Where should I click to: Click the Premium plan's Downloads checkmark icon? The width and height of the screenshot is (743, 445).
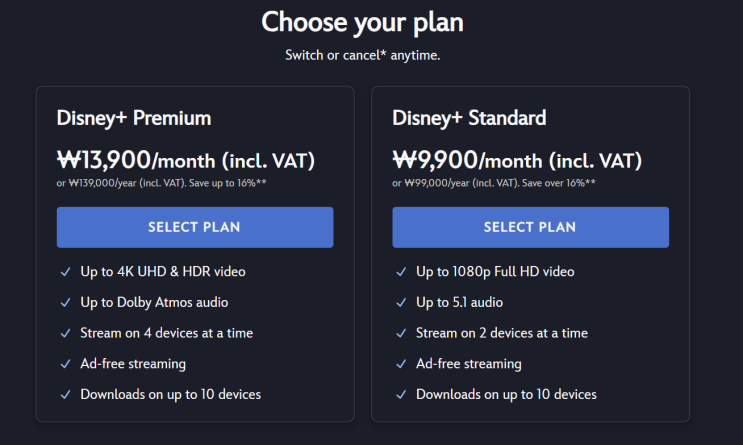[65, 395]
